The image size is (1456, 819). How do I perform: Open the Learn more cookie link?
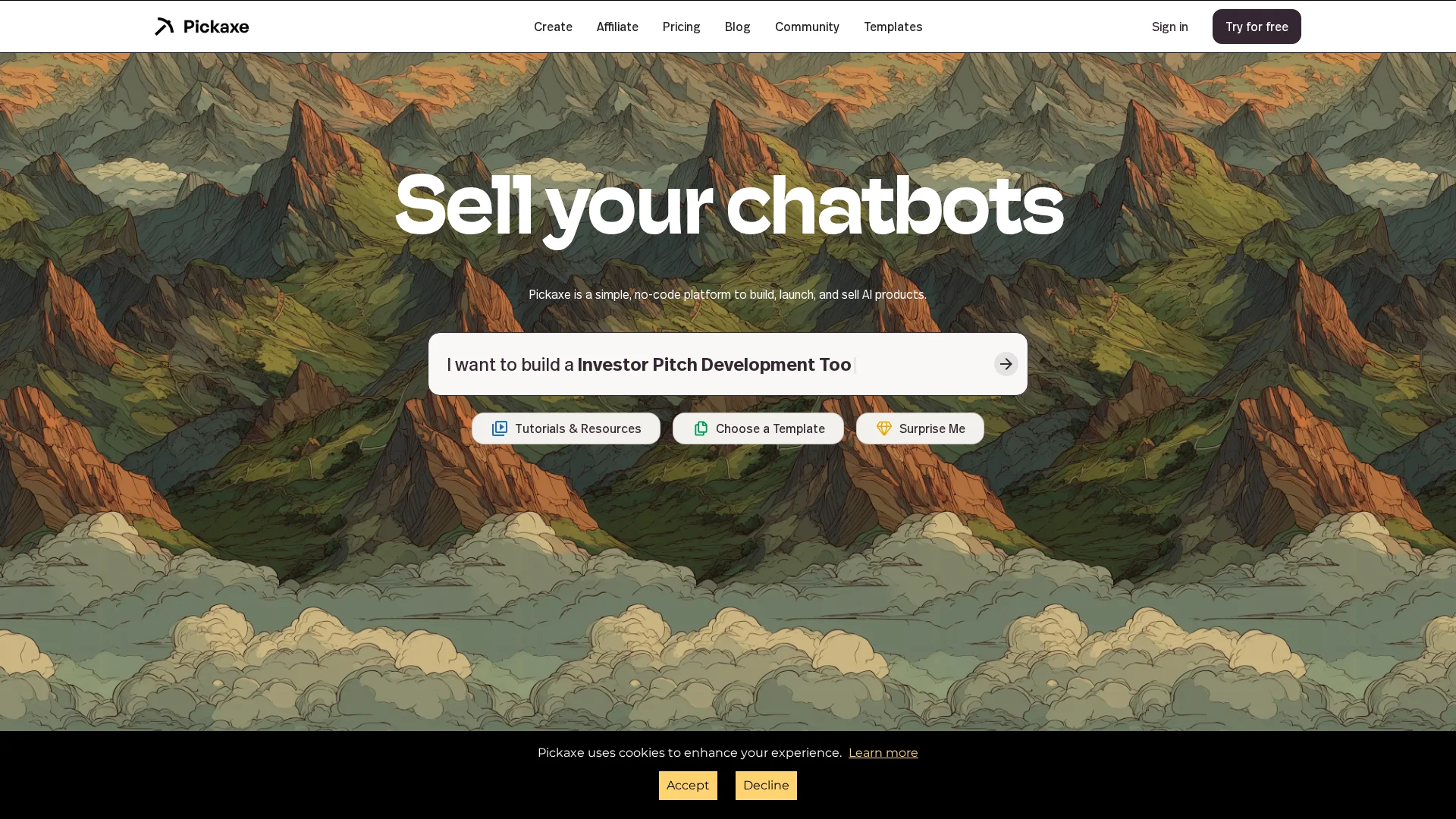click(x=883, y=753)
